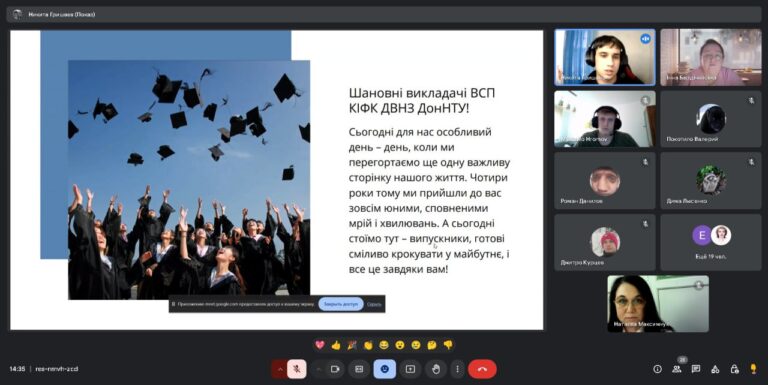Open audio settings arrow beside the microphone
768x385 pixels.
(280, 369)
